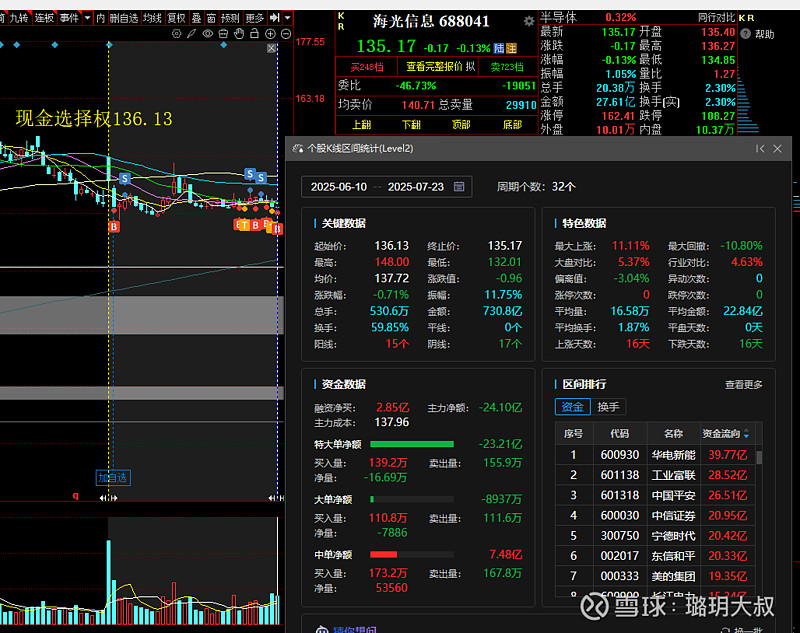The width and height of the screenshot is (800, 633).
Task: Toggle 均线 moving averages in toolbar
Action: (x=152, y=18)
